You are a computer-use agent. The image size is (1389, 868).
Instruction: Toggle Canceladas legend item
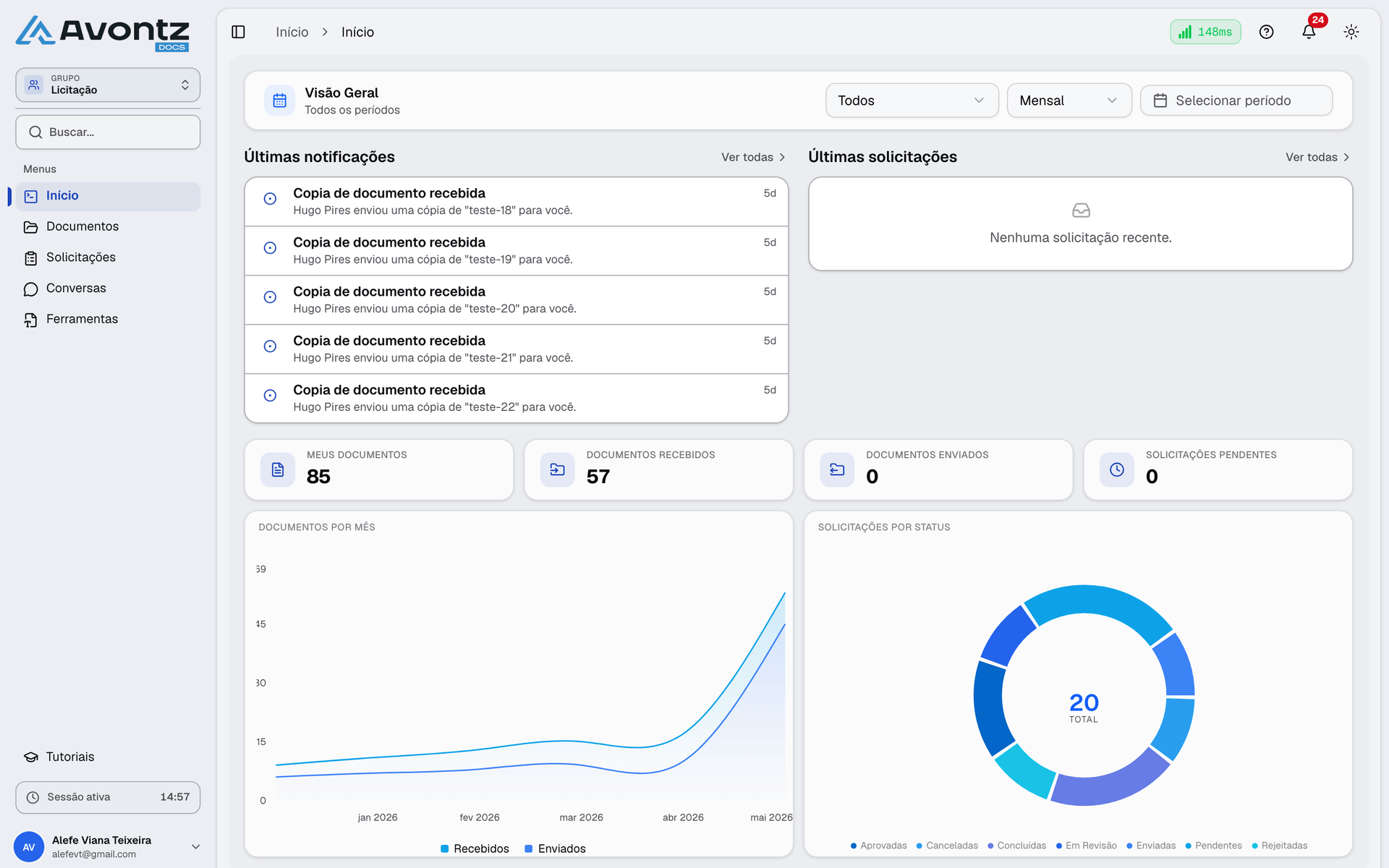pyautogui.click(x=947, y=846)
